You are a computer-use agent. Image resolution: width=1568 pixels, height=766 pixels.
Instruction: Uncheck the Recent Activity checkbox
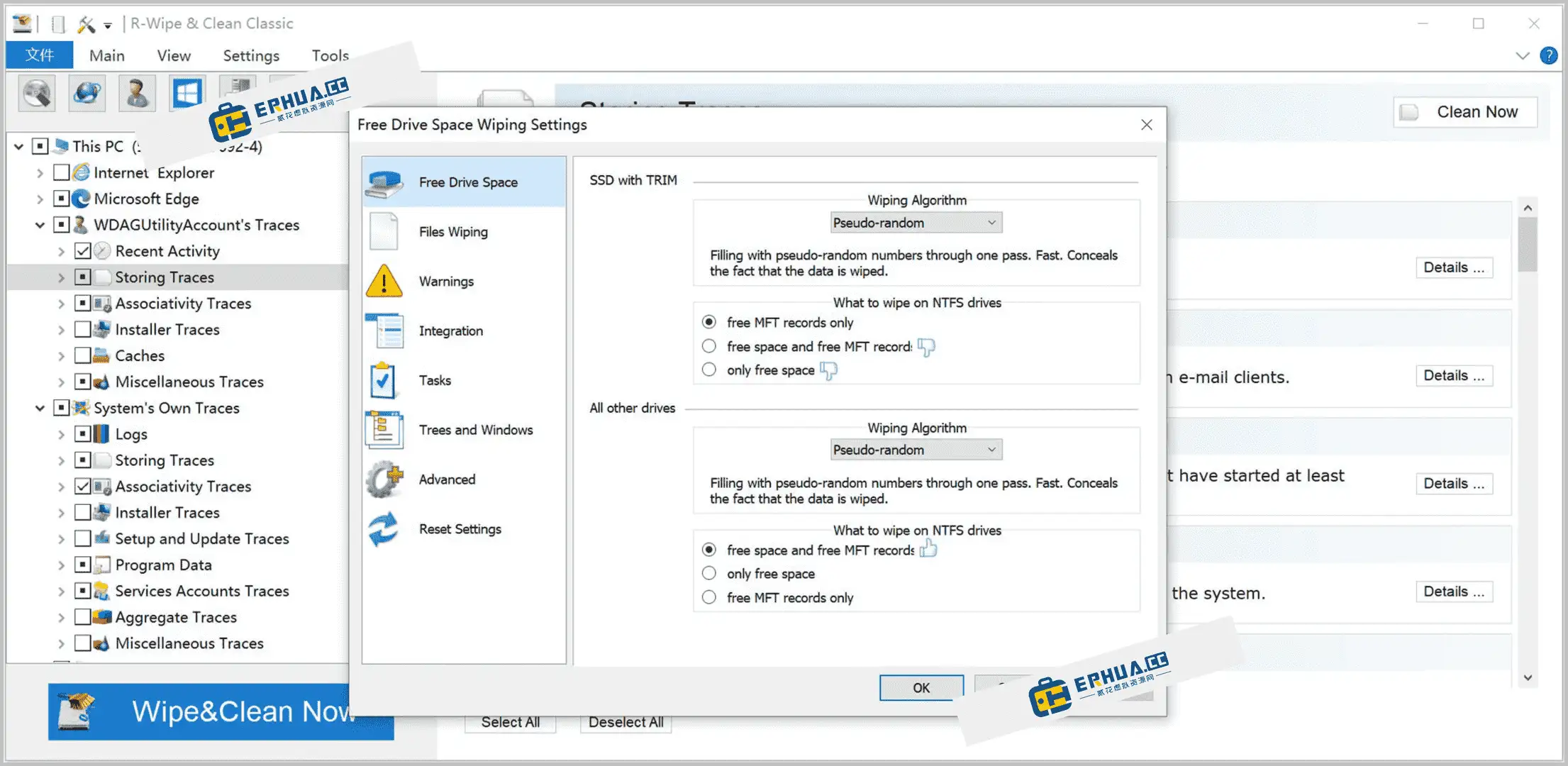click(83, 251)
